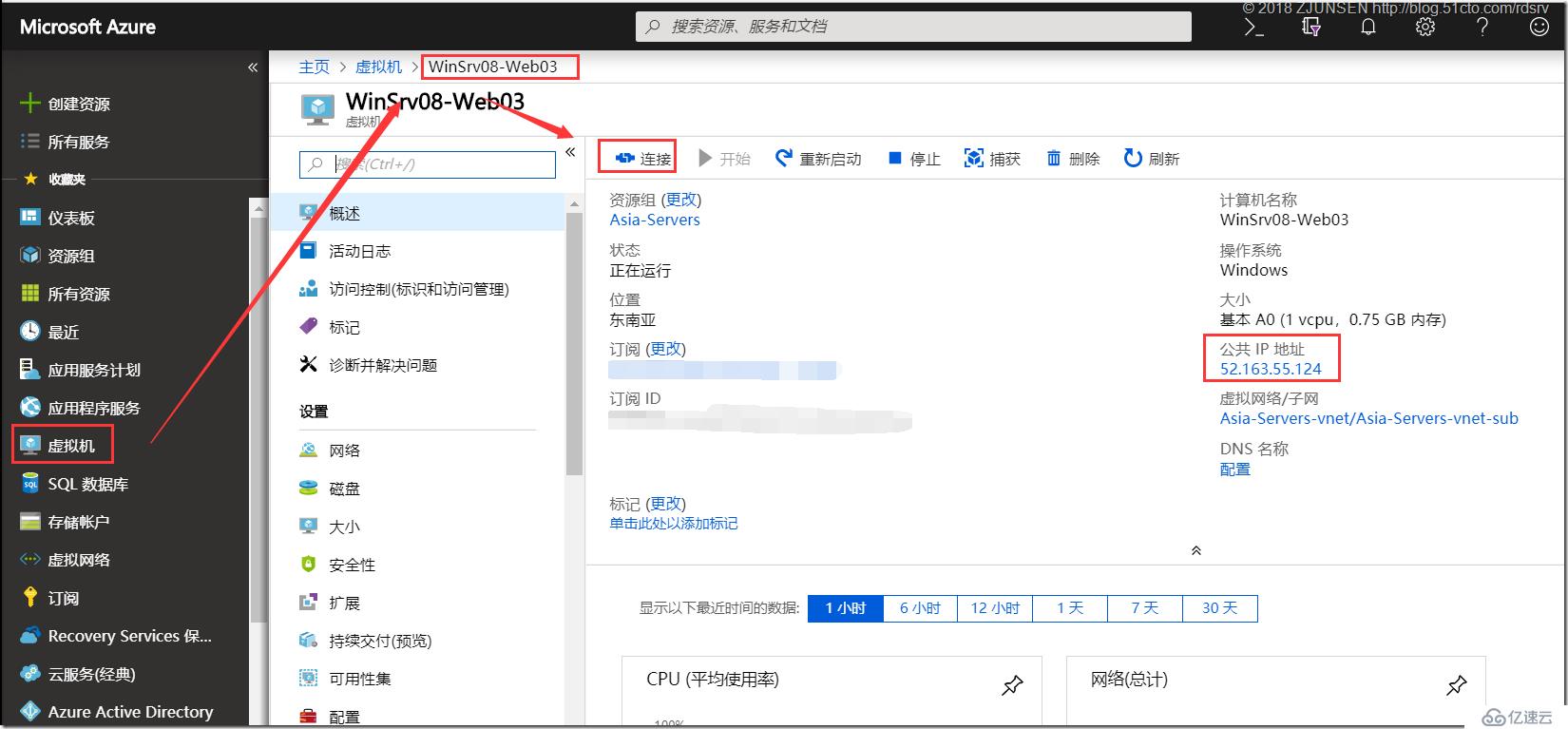This screenshot has width=1568, height=729.
Task: Open Cloud Shell icon in top bar
Action: coord(1254,28)
